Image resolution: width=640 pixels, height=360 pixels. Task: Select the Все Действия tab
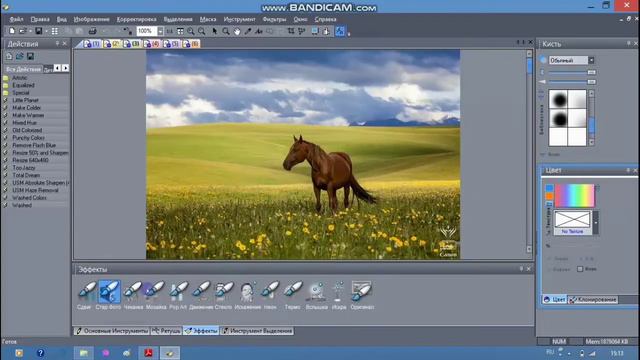point(24,69)
